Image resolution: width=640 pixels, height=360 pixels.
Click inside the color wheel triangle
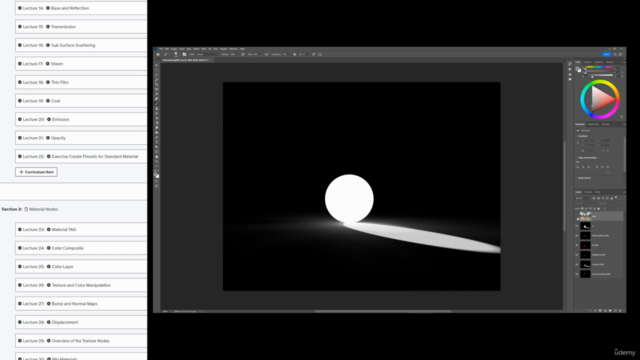coord(602,99)
